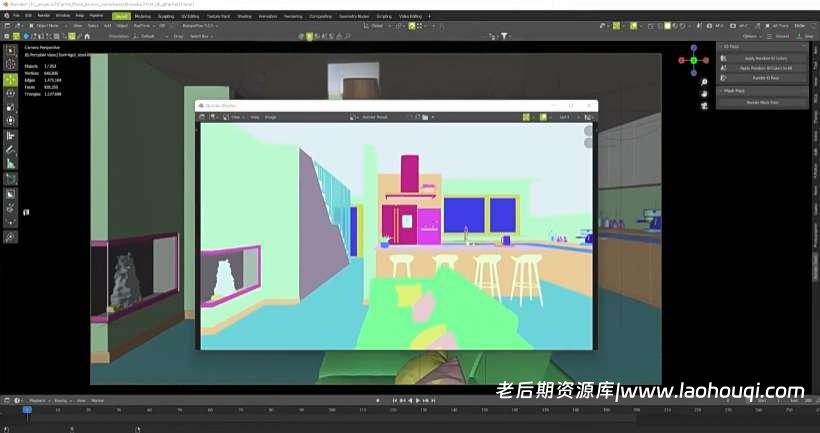
Task: Click the pan view hand icon
Action: [x=704, y=94]
